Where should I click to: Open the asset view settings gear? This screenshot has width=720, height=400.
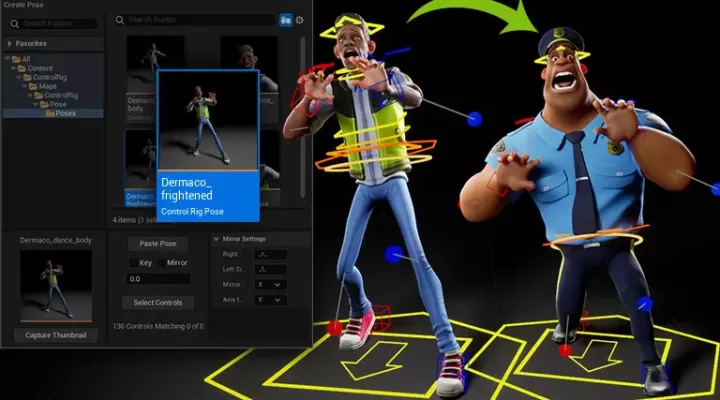[299, 20]
